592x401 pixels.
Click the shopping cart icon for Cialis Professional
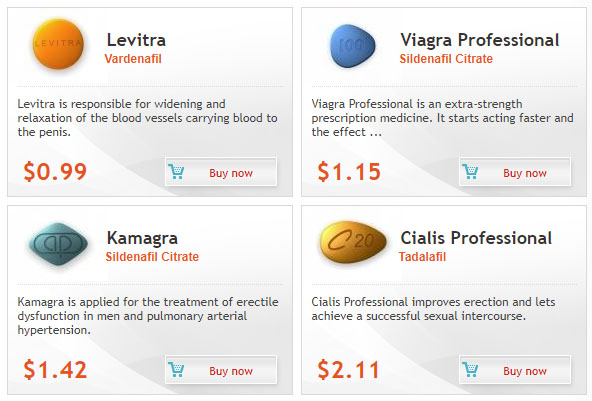click(470, 370)
